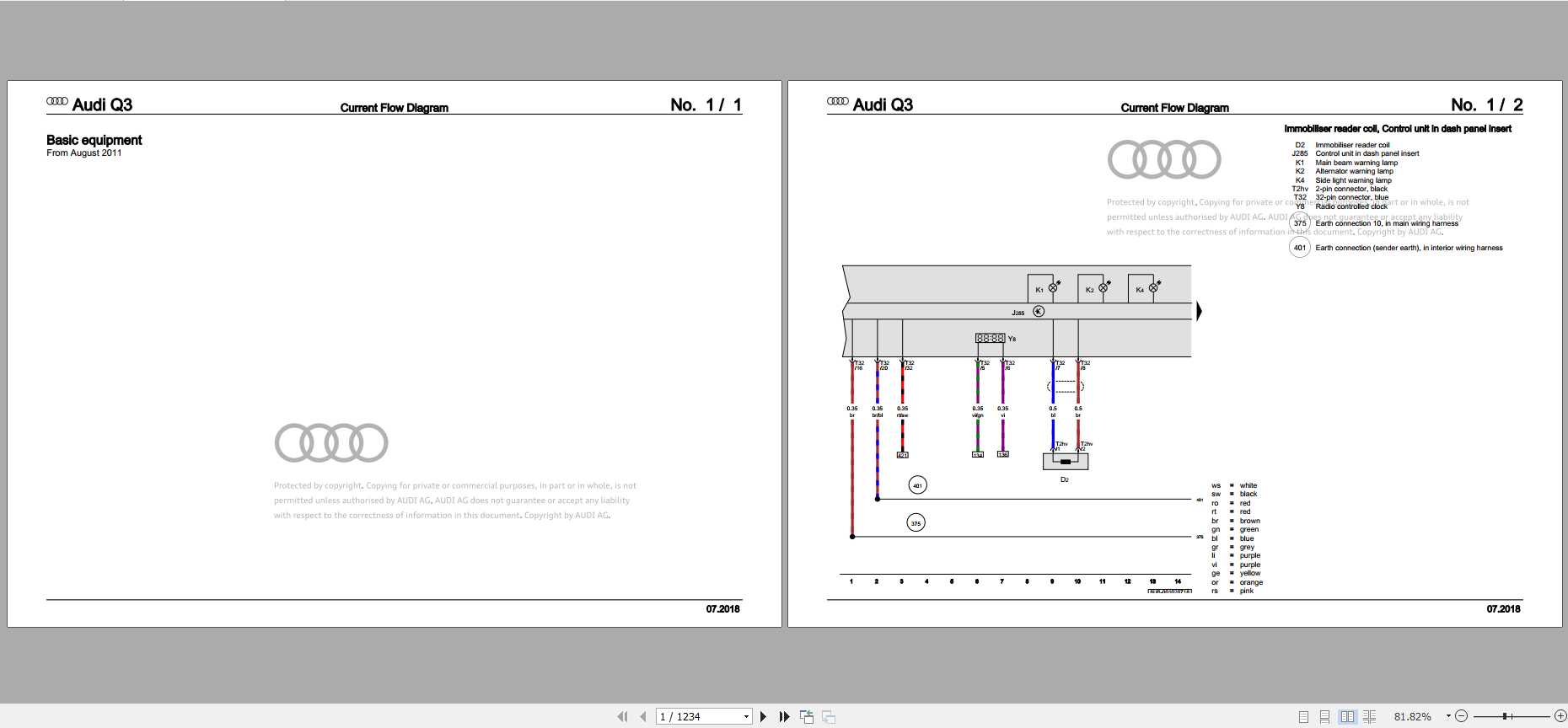The height and width of the screenshot is (728, 1568).
Task: Click the next view icon
Action: click(829, 716)
